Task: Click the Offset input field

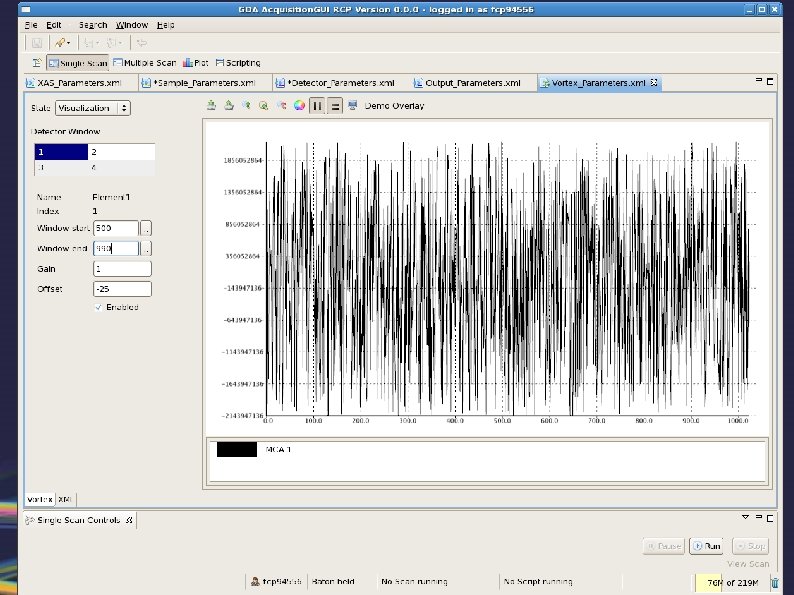Action: 121,289
